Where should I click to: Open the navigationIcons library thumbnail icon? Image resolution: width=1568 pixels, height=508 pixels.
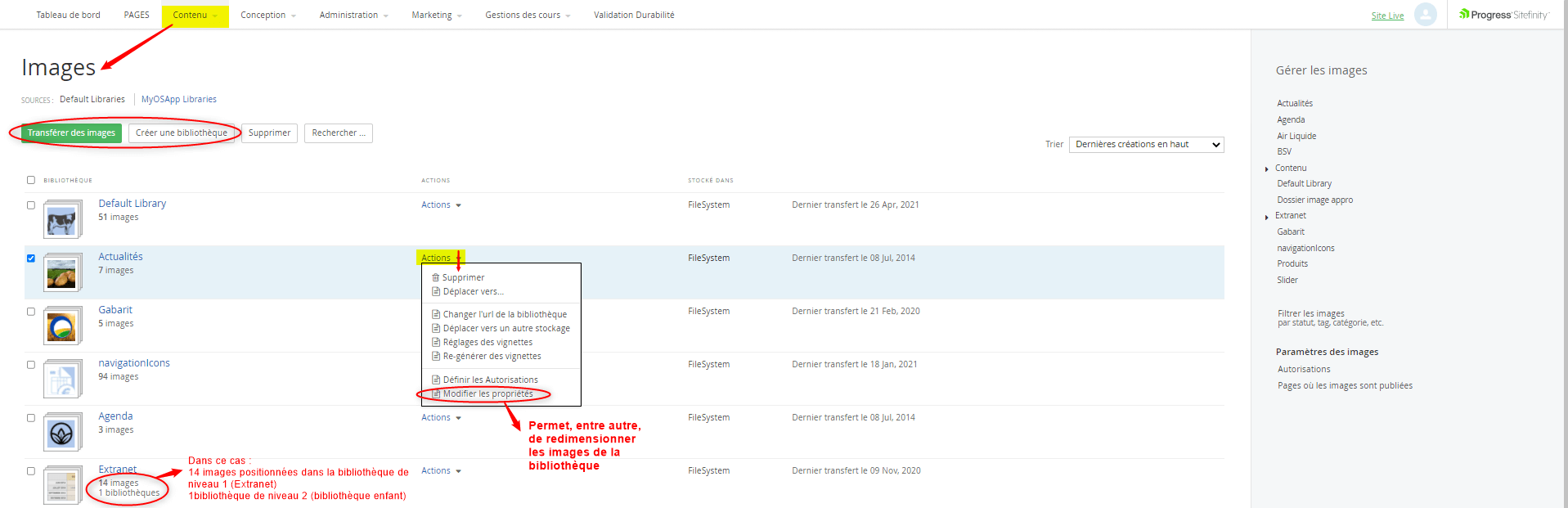(x=62, y=380)
